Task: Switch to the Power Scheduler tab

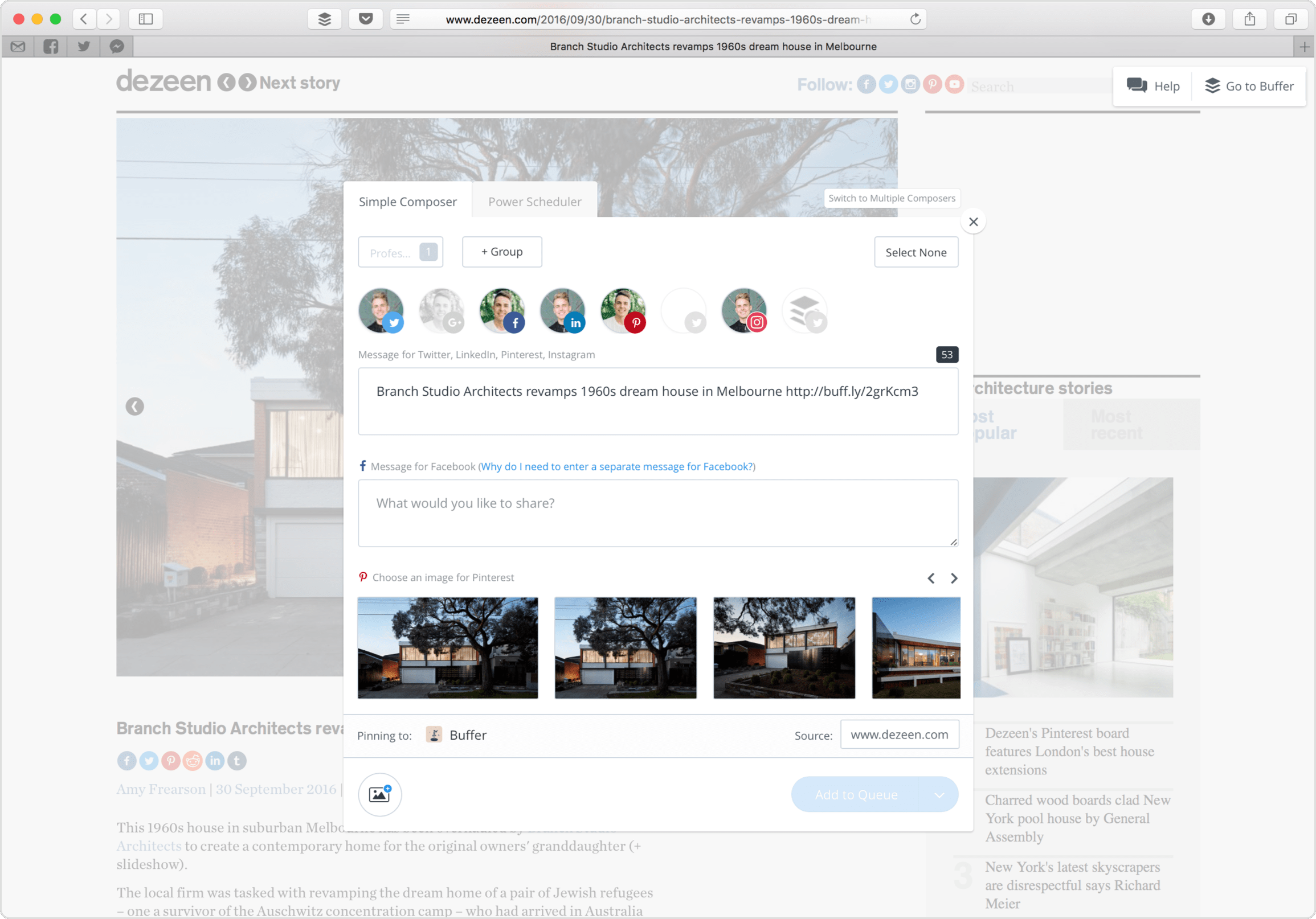Action: tap(534, 202)
